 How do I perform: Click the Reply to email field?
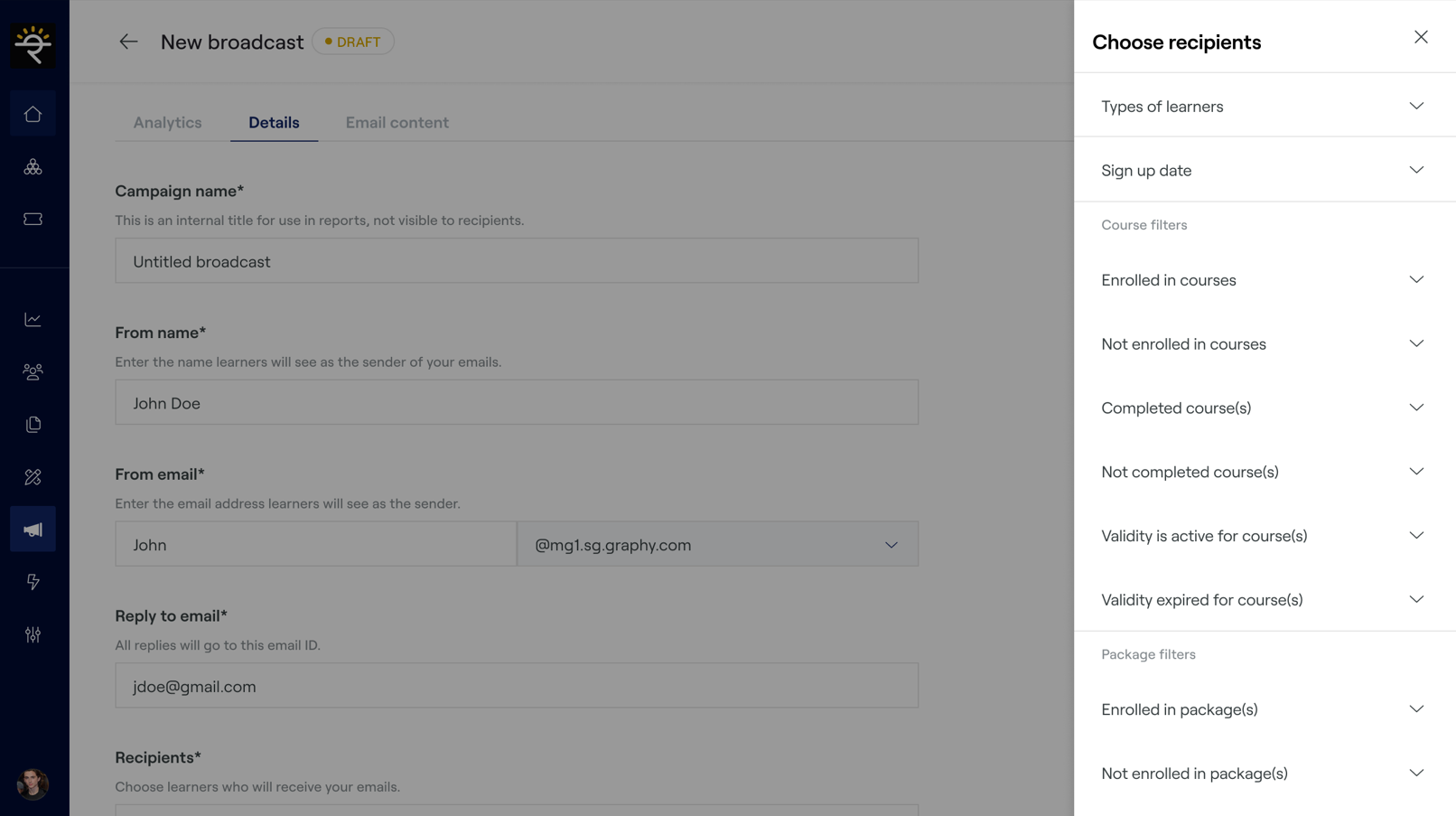(x=517, y=686)
